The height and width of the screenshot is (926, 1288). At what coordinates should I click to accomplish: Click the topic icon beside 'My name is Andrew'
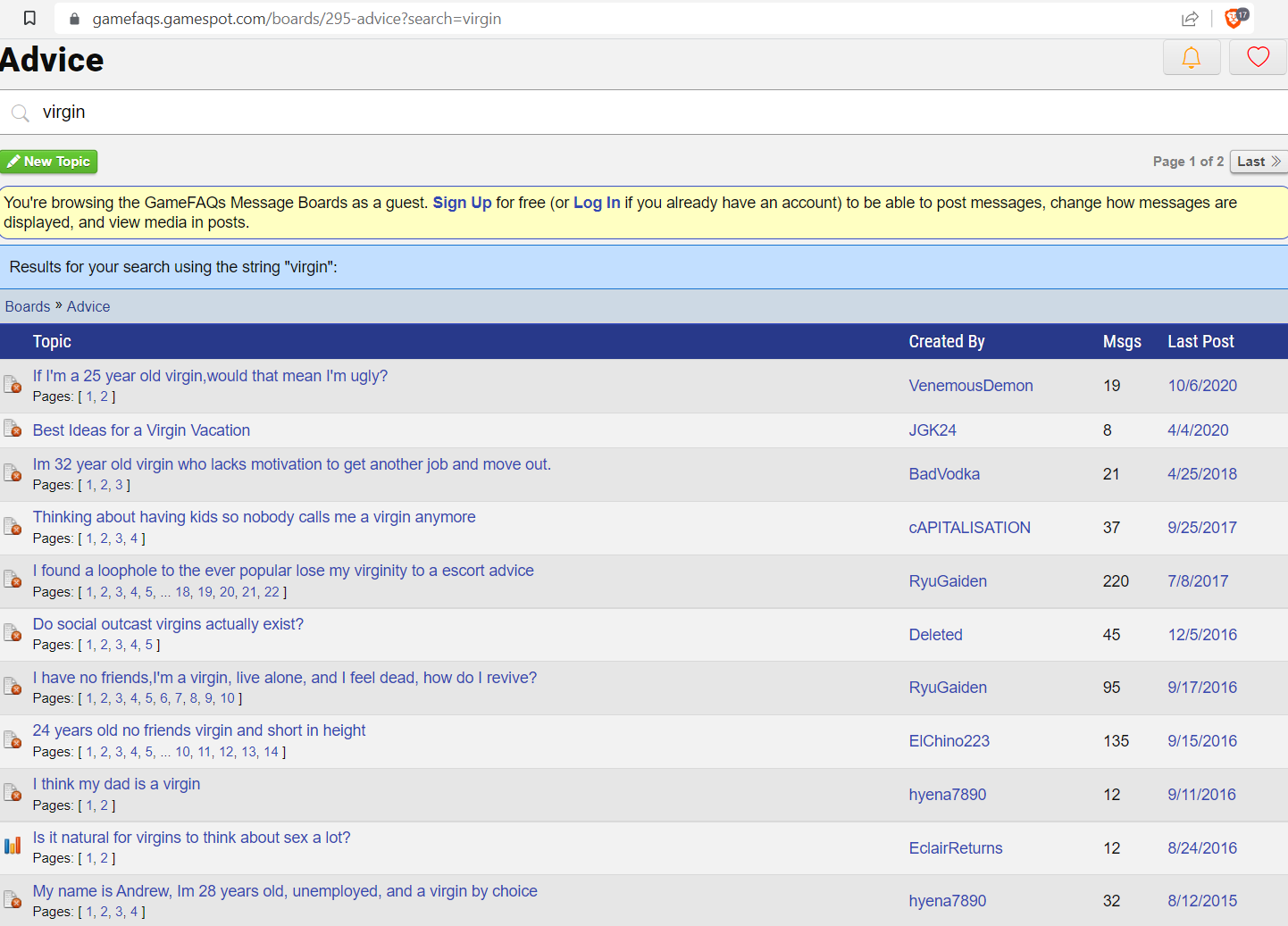[13, 899]
